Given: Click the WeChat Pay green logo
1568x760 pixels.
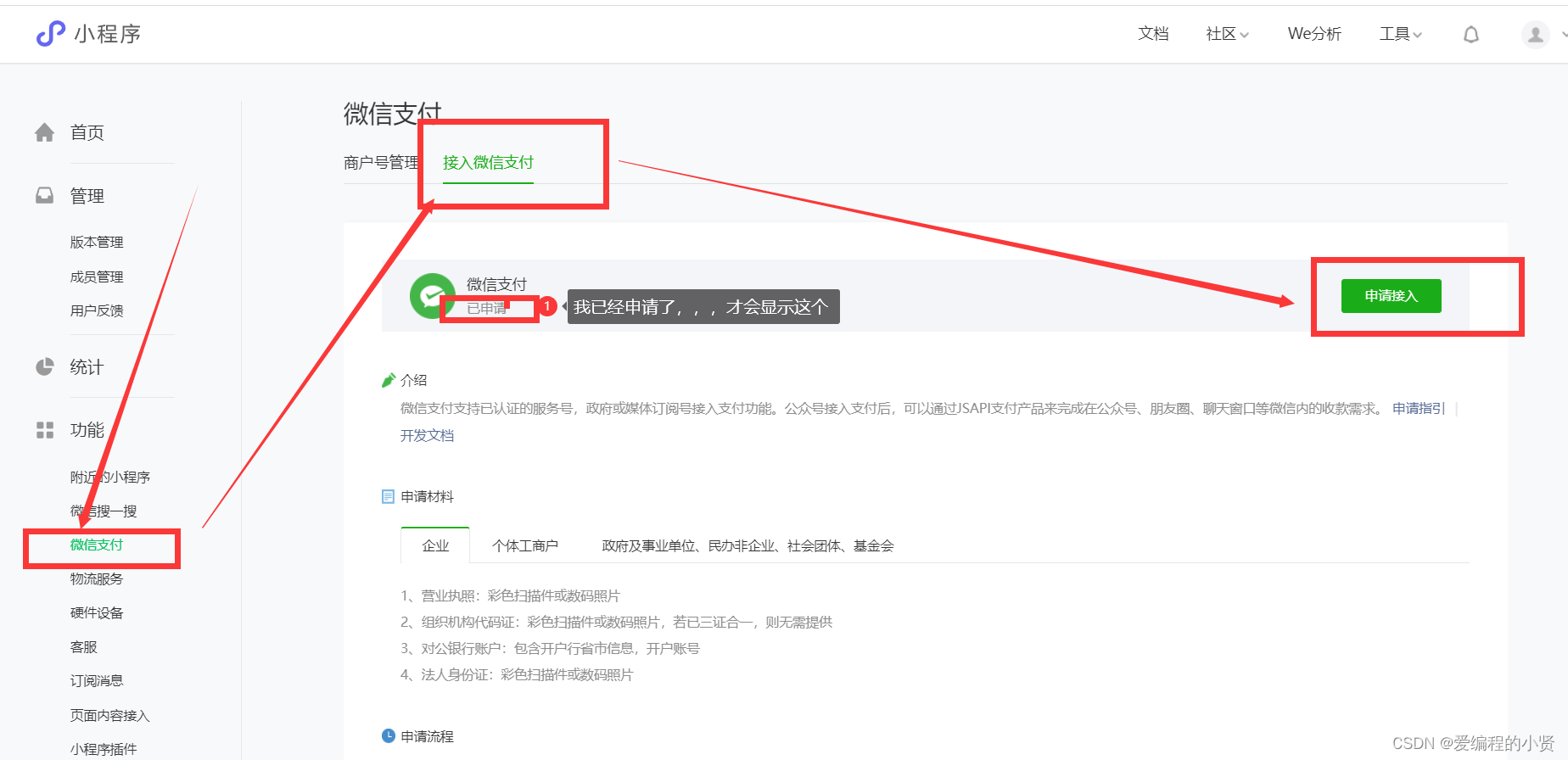Looking at the screenshot, I should (433, 296).
